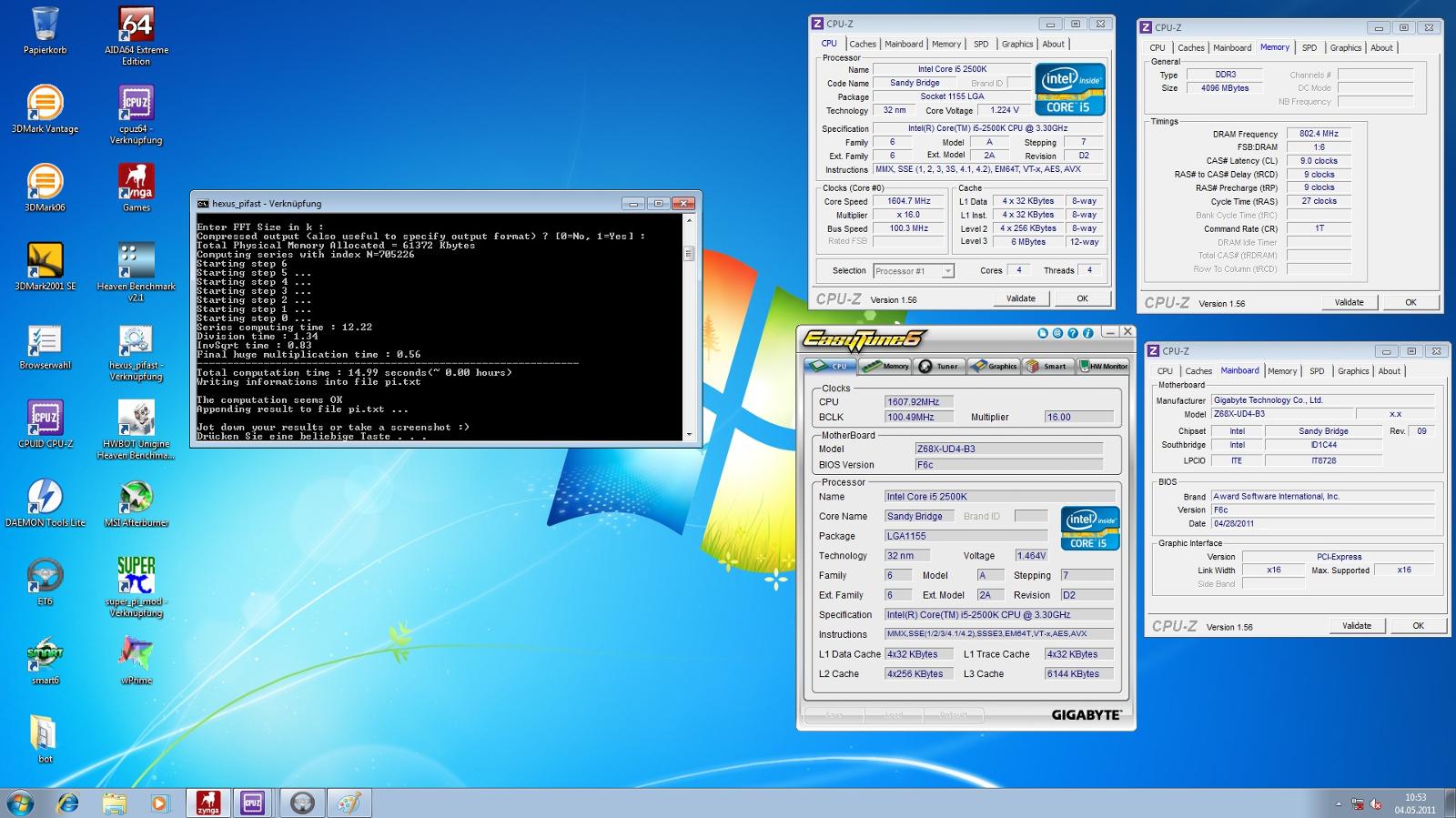Open SPD tab in CPU-Z Mainboard window
The width and height of the screenshot is (1456, 818).
(x=1317, y=371)
